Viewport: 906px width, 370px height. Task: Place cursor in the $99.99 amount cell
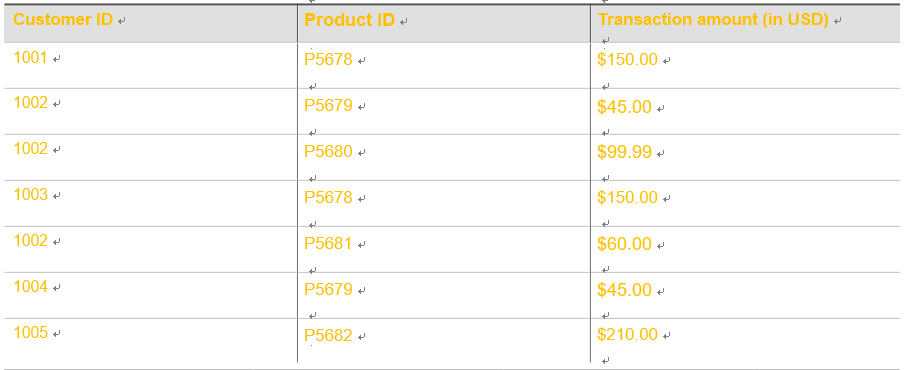745,157
